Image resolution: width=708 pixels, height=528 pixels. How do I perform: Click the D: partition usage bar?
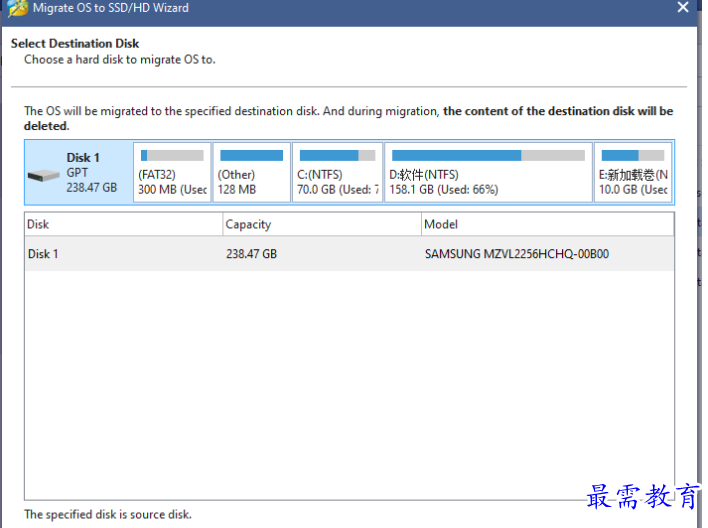[488, 156]
